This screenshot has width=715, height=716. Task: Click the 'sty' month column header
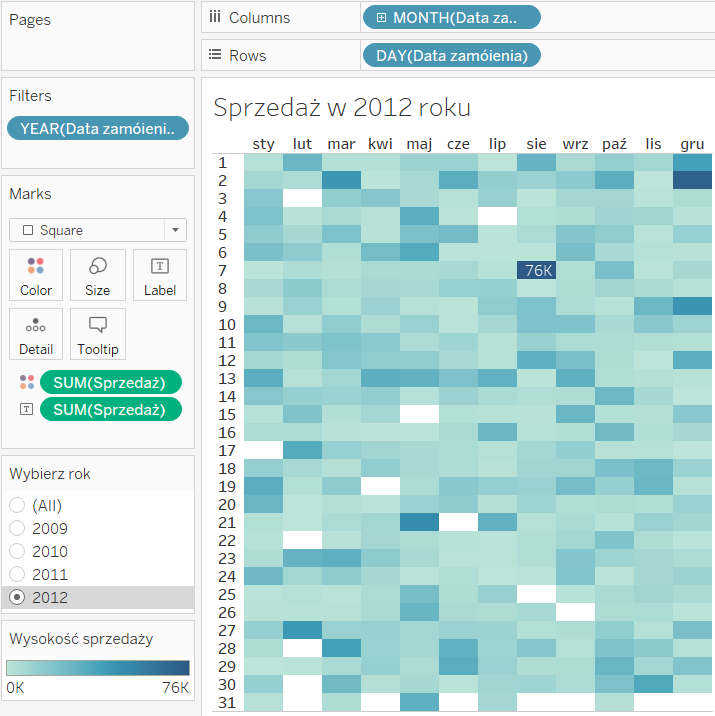coord(264,144)
